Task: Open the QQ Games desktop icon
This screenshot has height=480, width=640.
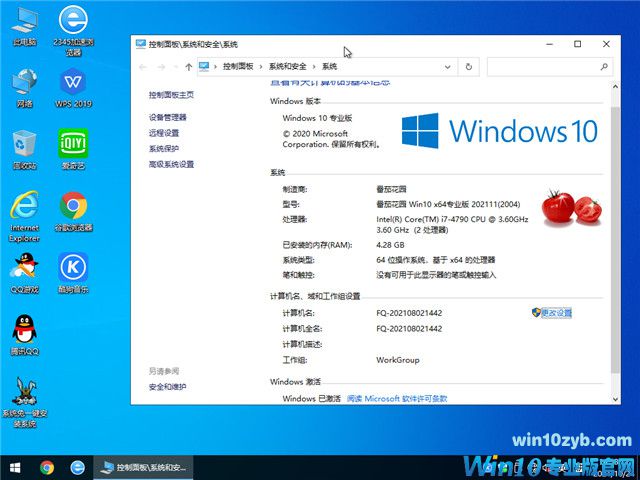Action: click(x=24, y=273)
